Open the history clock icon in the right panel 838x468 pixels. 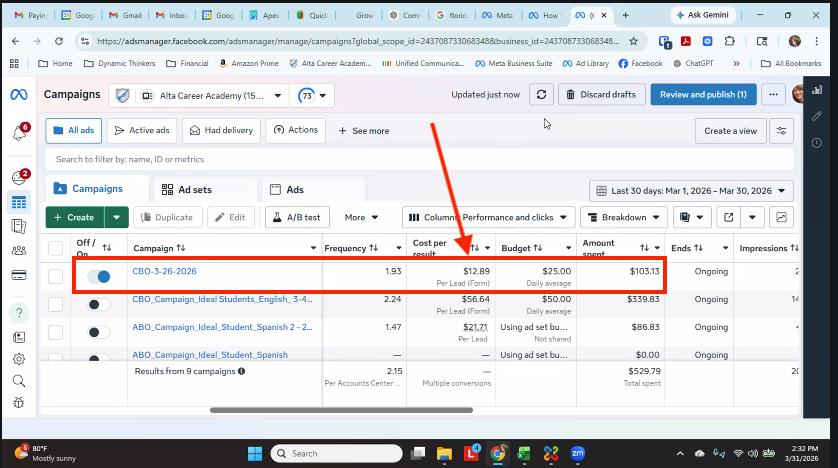coord(817,143)
